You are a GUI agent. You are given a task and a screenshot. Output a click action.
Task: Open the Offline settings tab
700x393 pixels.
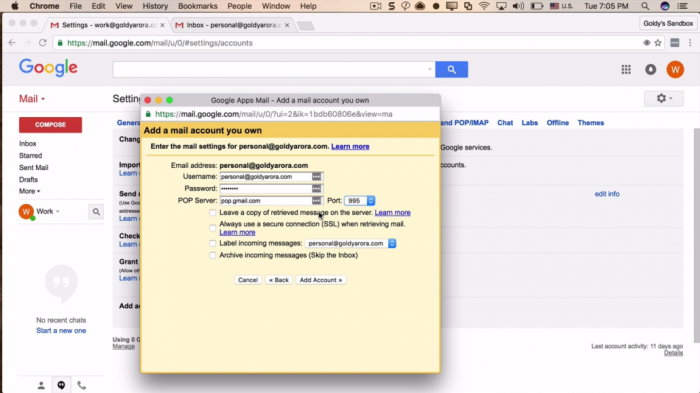(558, 123)
